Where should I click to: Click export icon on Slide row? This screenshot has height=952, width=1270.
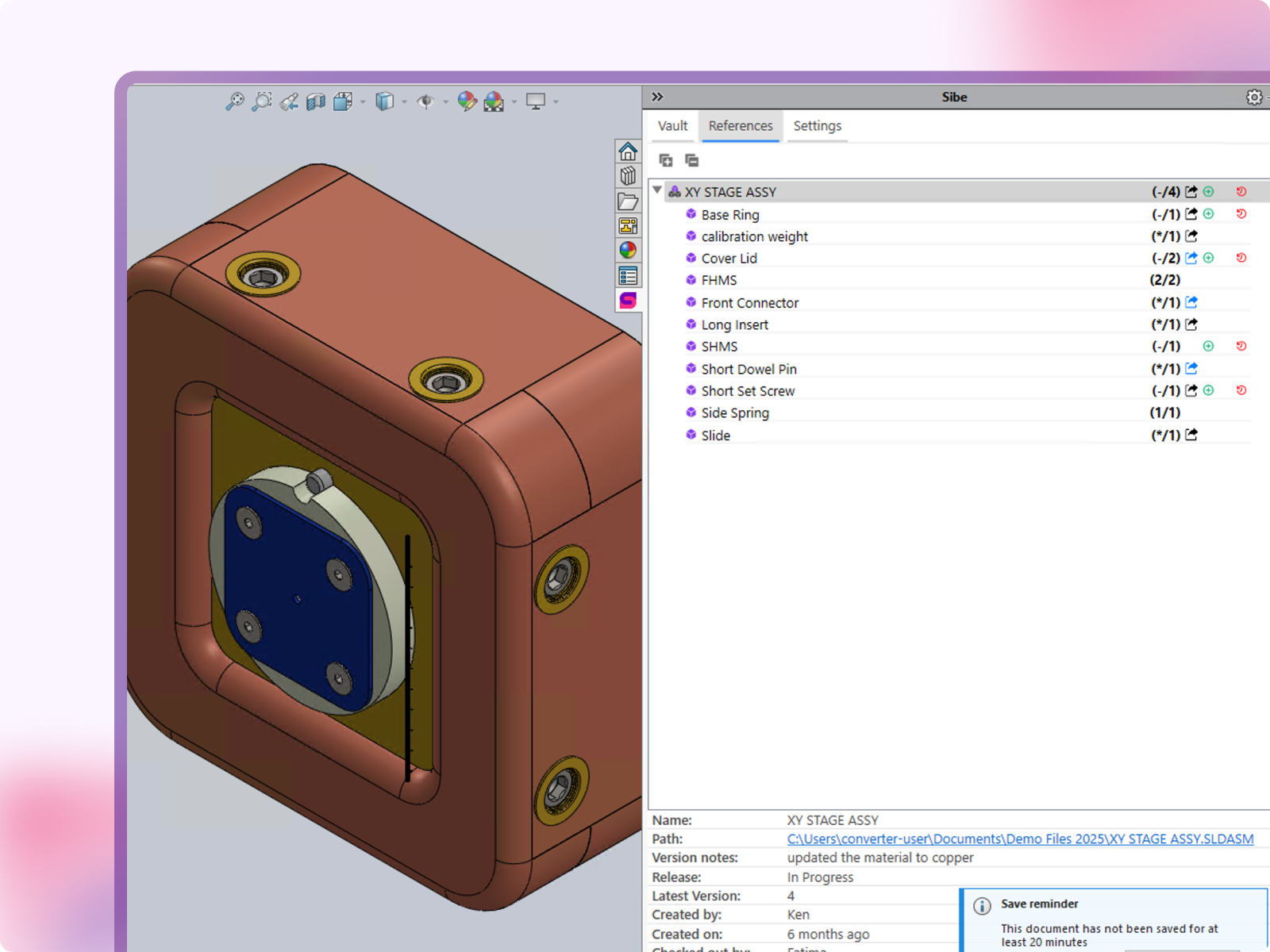click(x=1191, y=435)
